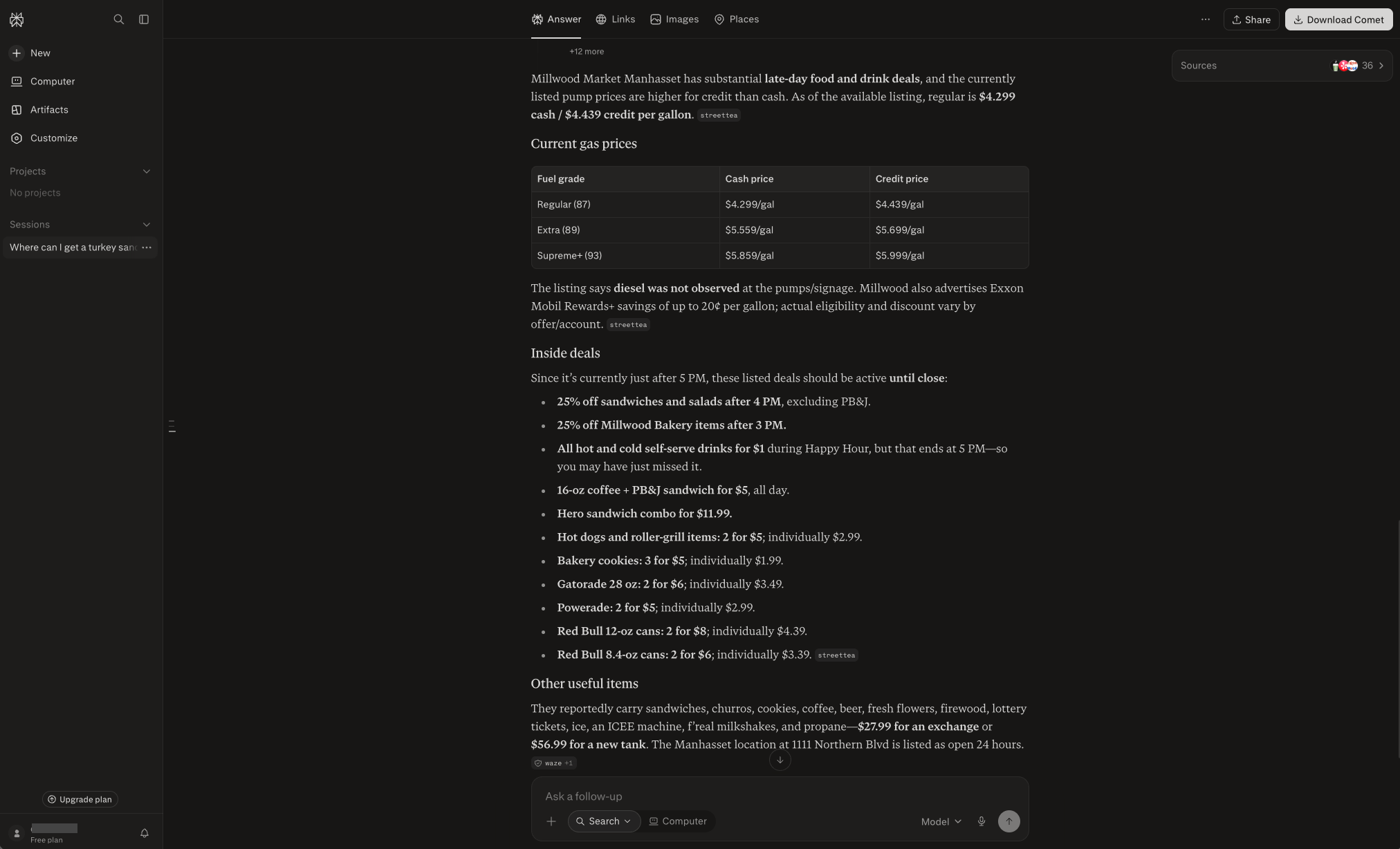Screen dimensions: 1400x849
Task: Collapse the Sessions section chevron
Action: coord(146,224)
